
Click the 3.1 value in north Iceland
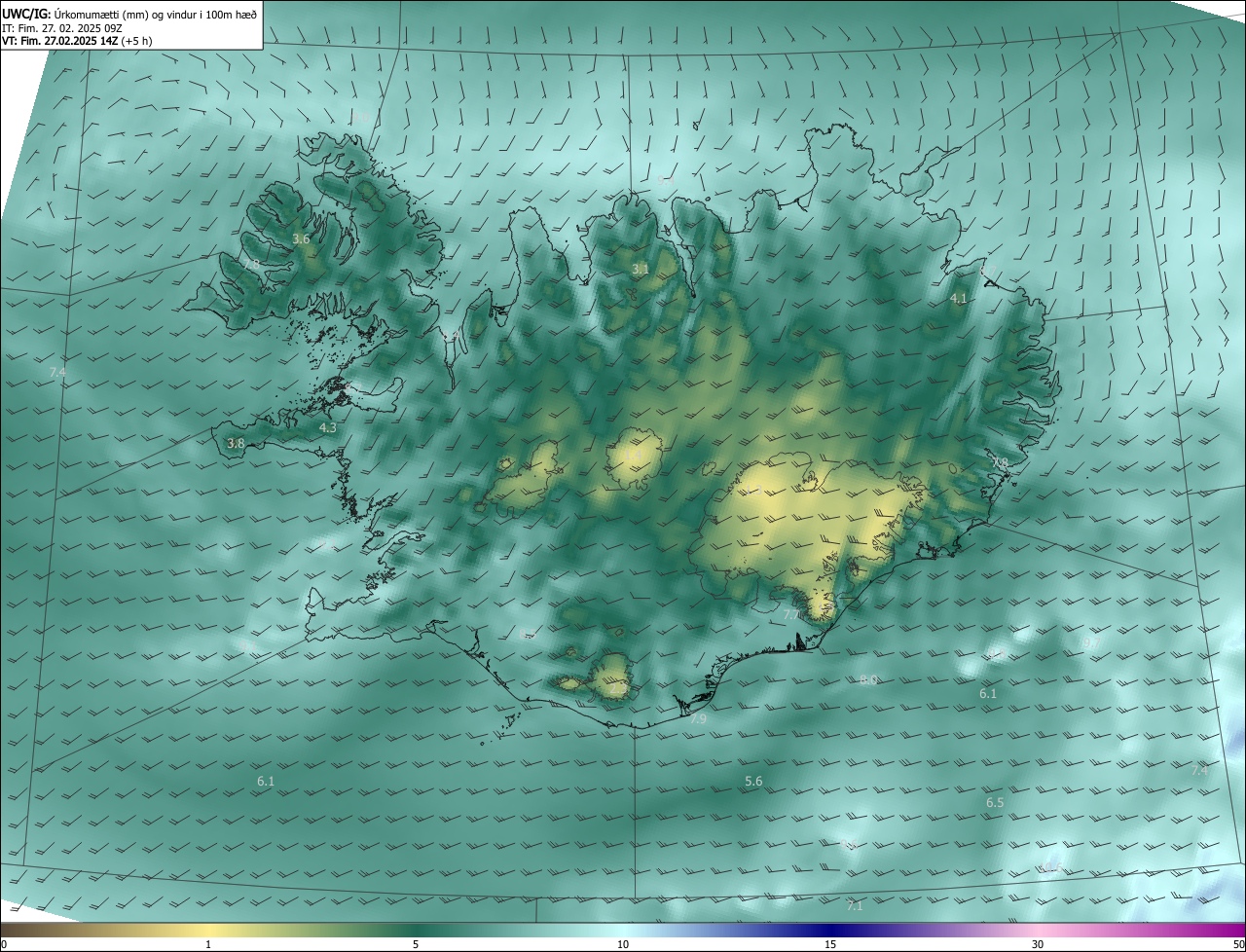(640, 269)
